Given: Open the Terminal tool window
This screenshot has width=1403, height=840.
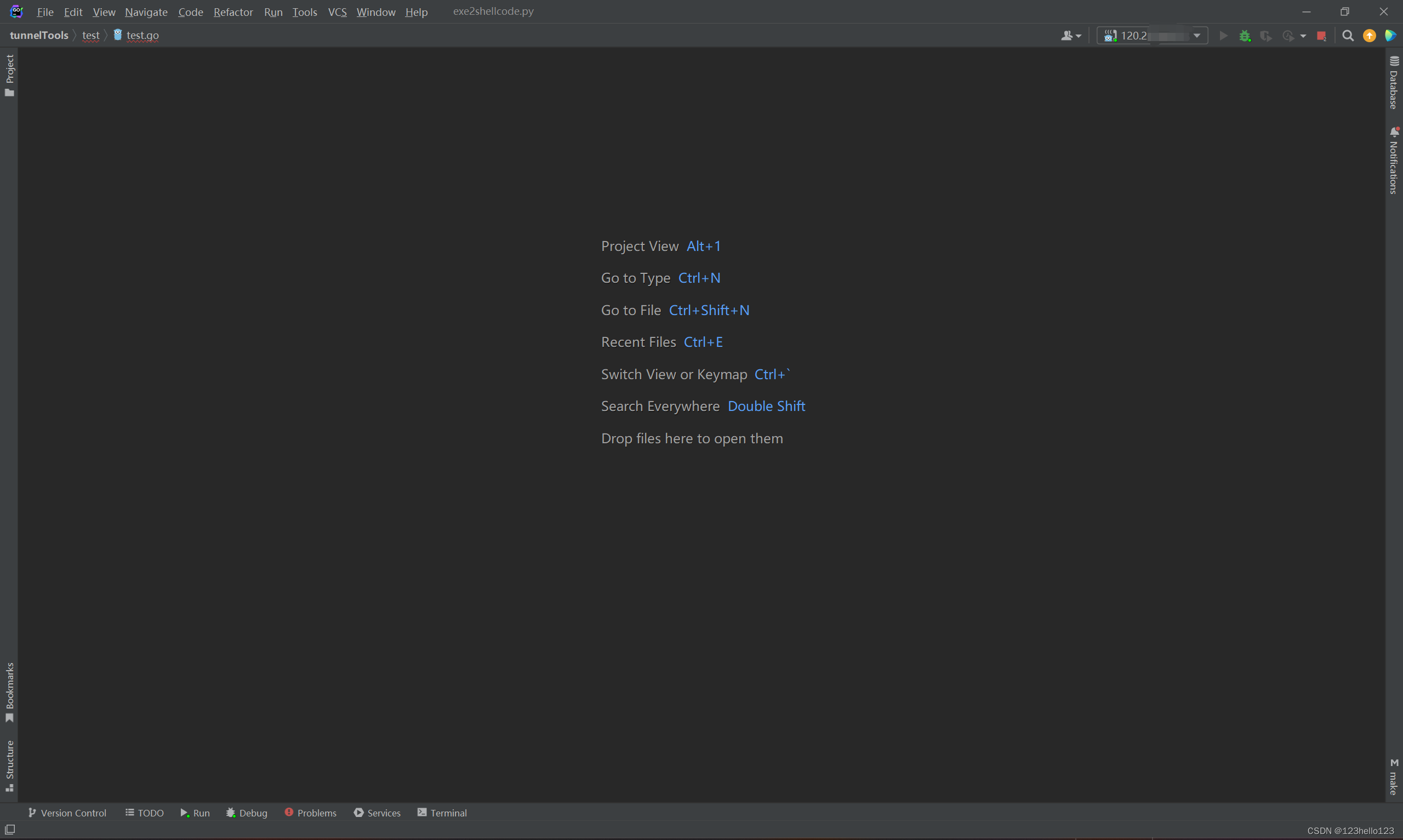Looking at the screenshot, I should click(442, 813).
